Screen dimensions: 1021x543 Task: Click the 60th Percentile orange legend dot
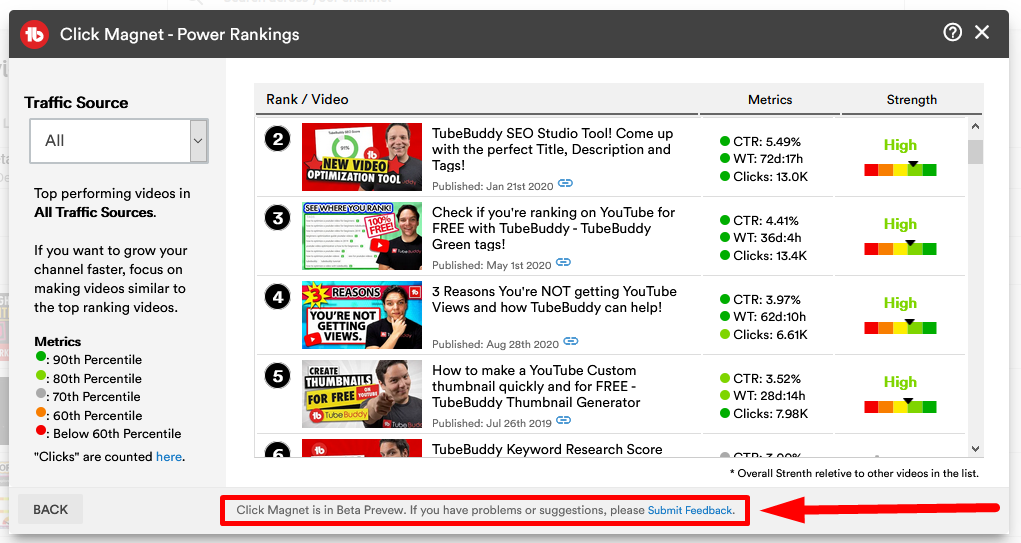[x=40, y=412]
